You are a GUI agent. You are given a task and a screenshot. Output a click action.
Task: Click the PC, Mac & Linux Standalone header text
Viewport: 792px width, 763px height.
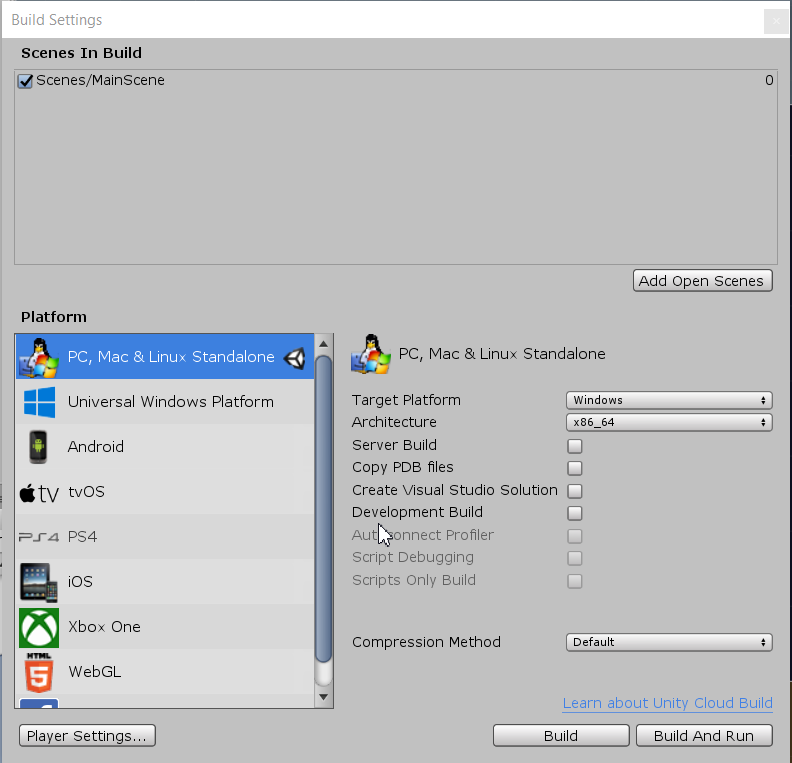[x=502, y=354]
